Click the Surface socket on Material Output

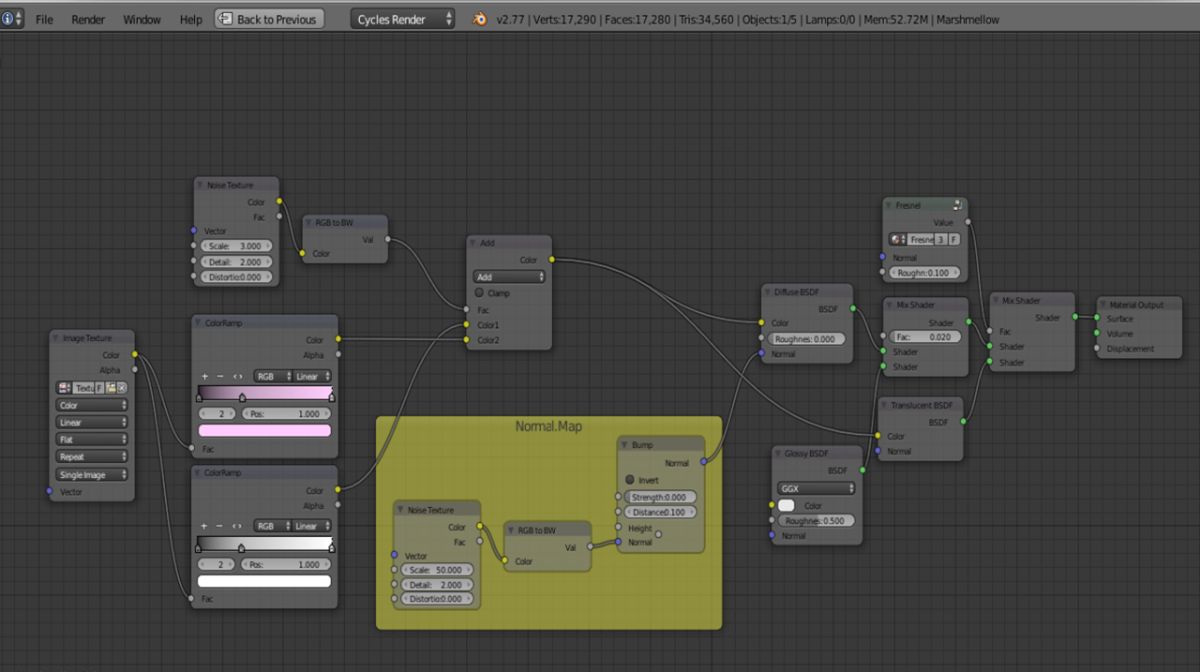(1097, 319)
